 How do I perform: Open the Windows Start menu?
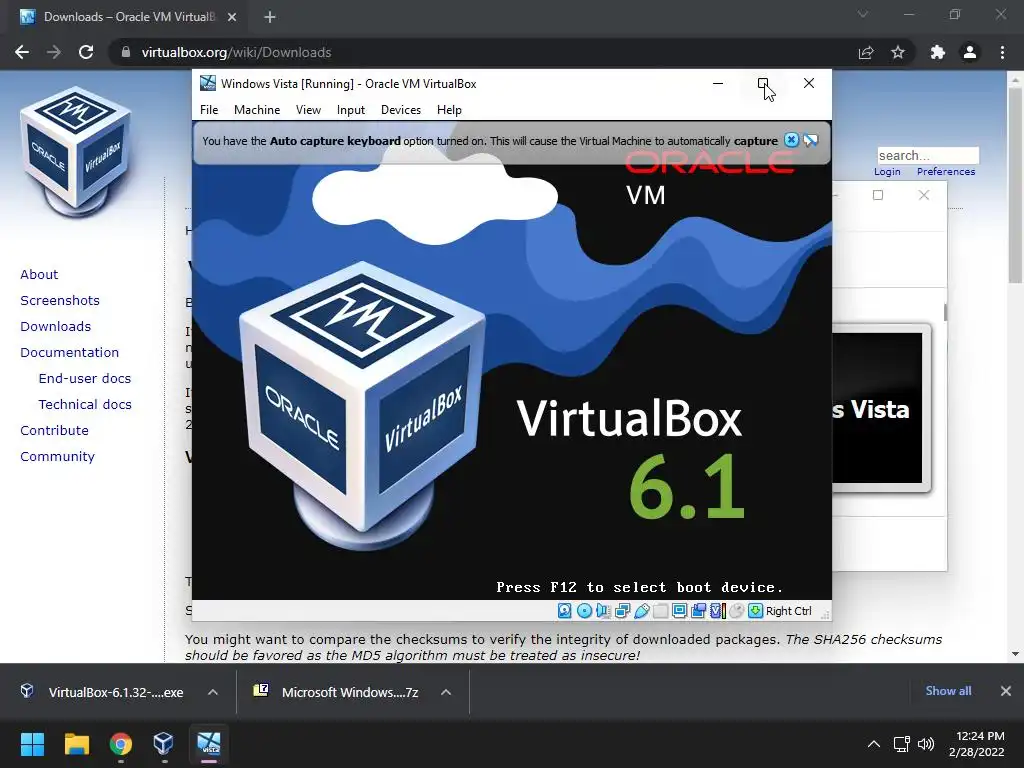tap(32, 744)
